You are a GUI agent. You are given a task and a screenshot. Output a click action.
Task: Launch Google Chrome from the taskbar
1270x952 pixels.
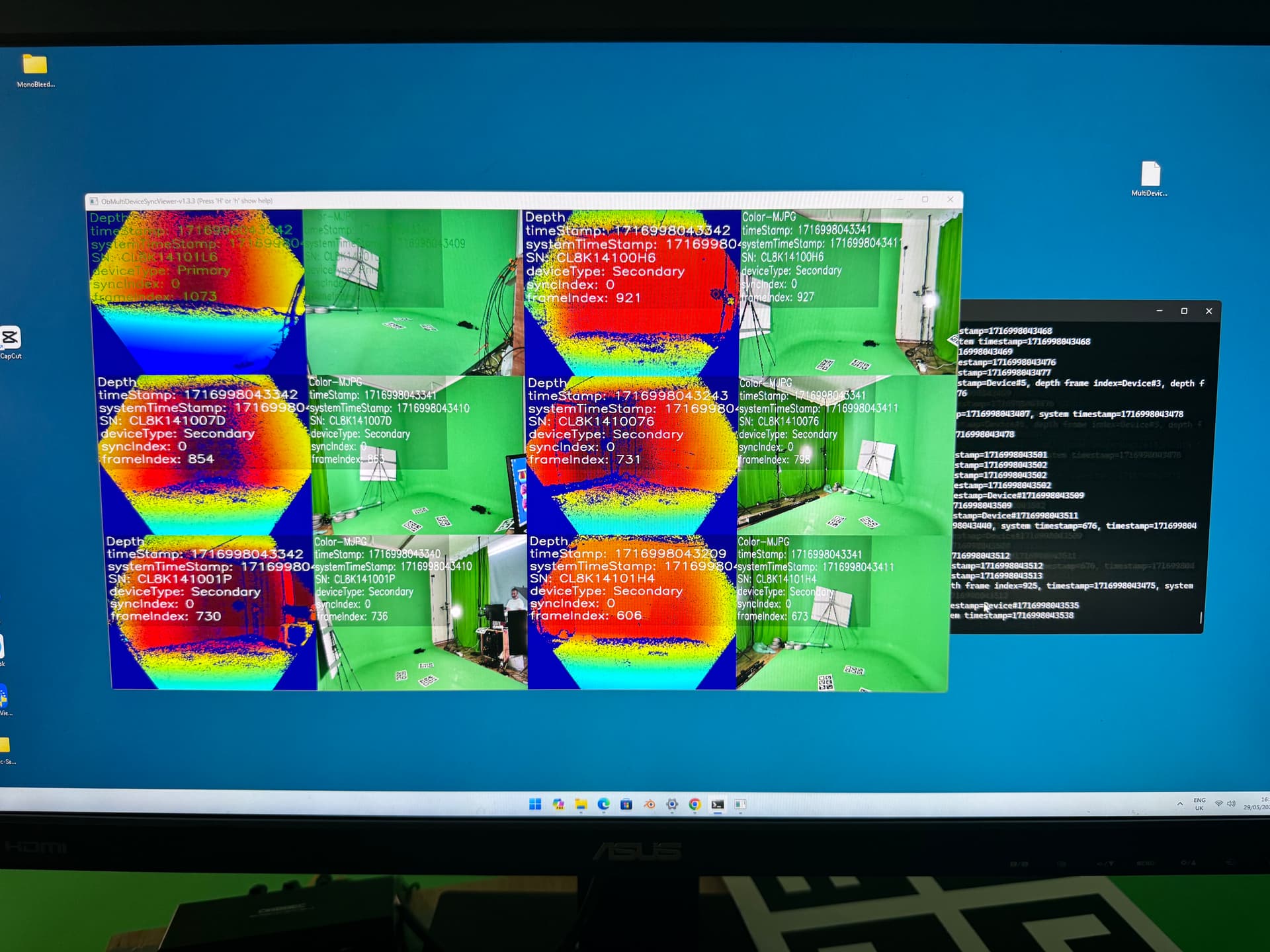(695, 804)
